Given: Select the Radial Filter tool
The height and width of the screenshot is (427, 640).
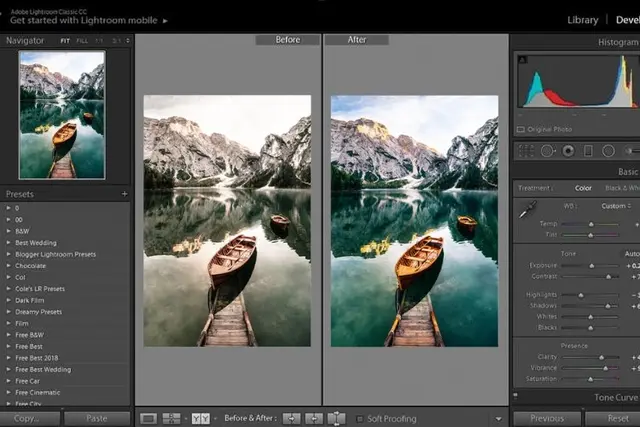Looking at the screenshot, I should tap(608, 151).
